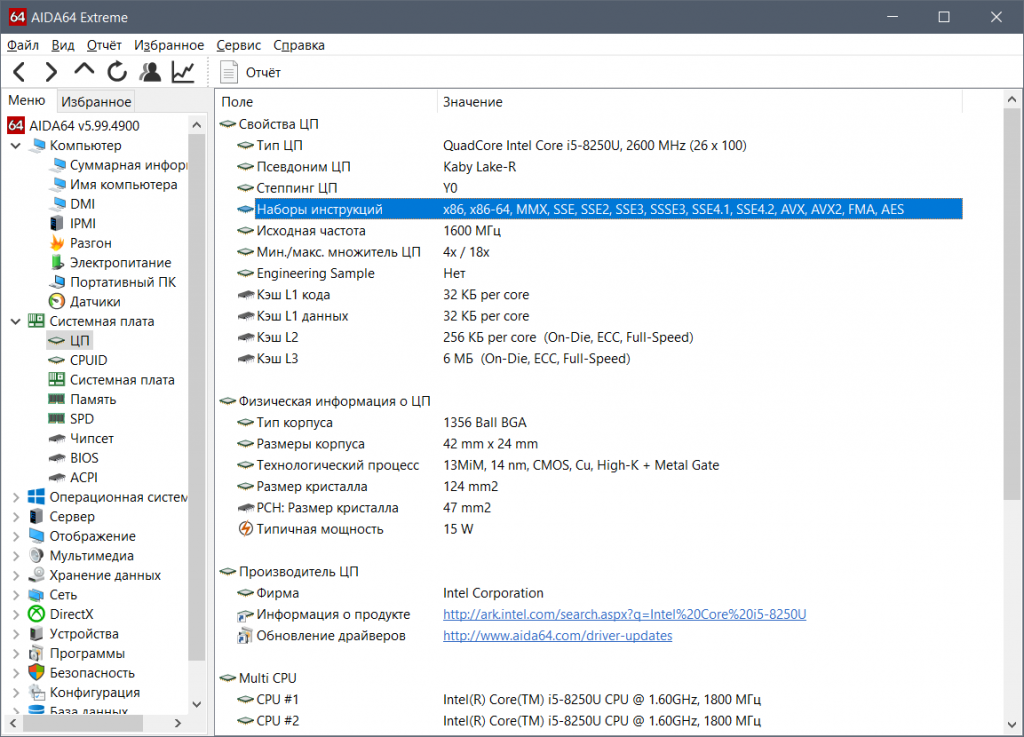Open the DirectX tree item
Viewport: 1024px width, 737px height.
(71, 614)
